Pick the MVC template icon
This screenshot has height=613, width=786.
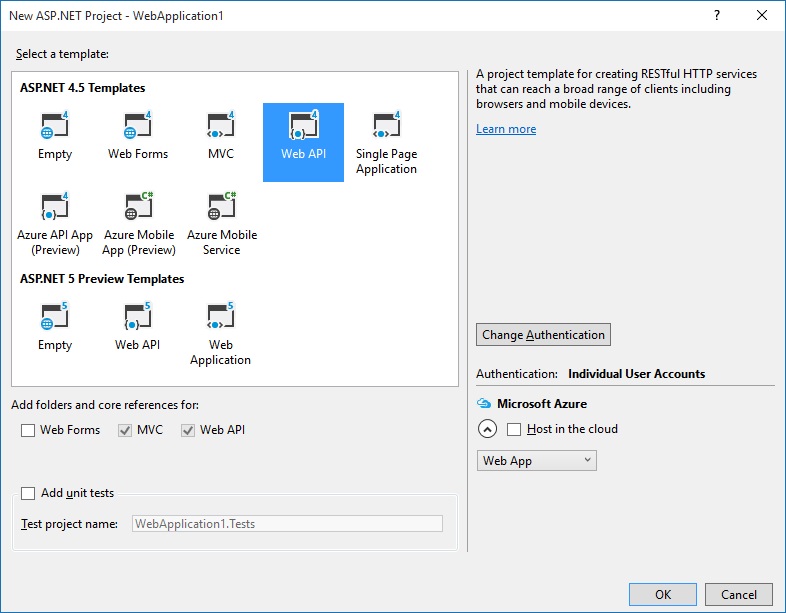coord(221,125)
